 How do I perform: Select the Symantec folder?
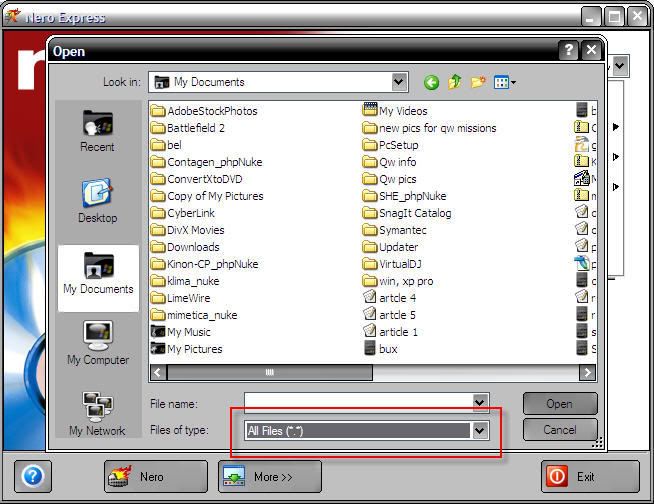(395, 230)
